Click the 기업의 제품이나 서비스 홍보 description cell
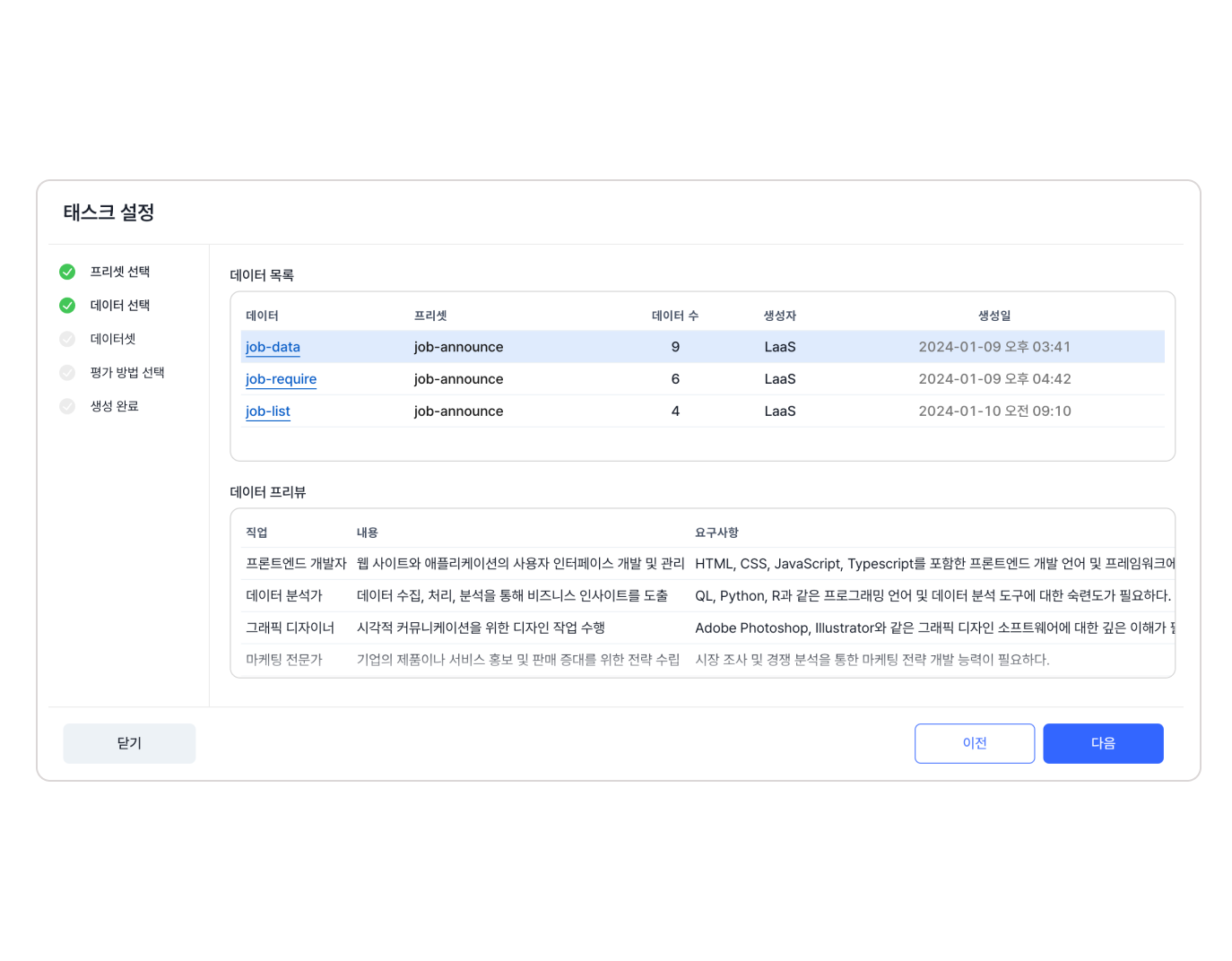Image resolution: width=1232 pixels, height=961 pixels. (518, 660)
